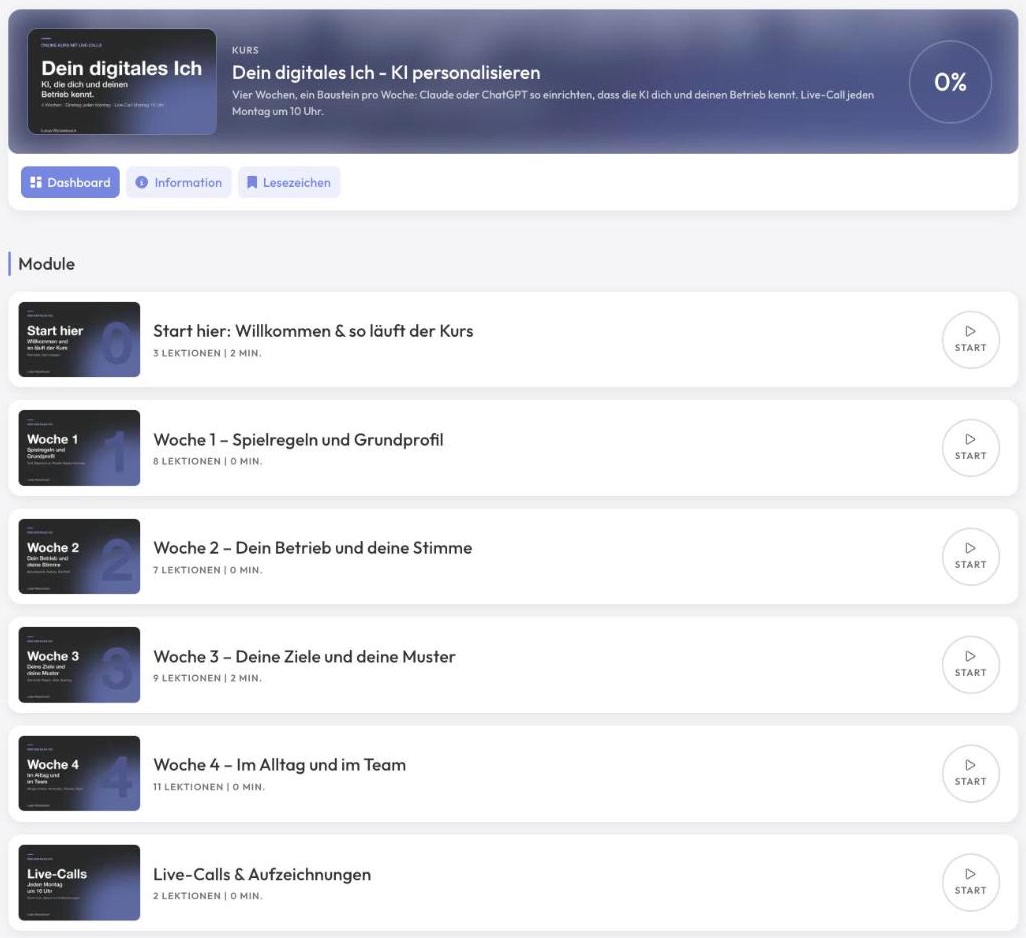Start module Start hier: Willkommen
This screenshot has height=938, width=1026.
[x=970, y=339]
